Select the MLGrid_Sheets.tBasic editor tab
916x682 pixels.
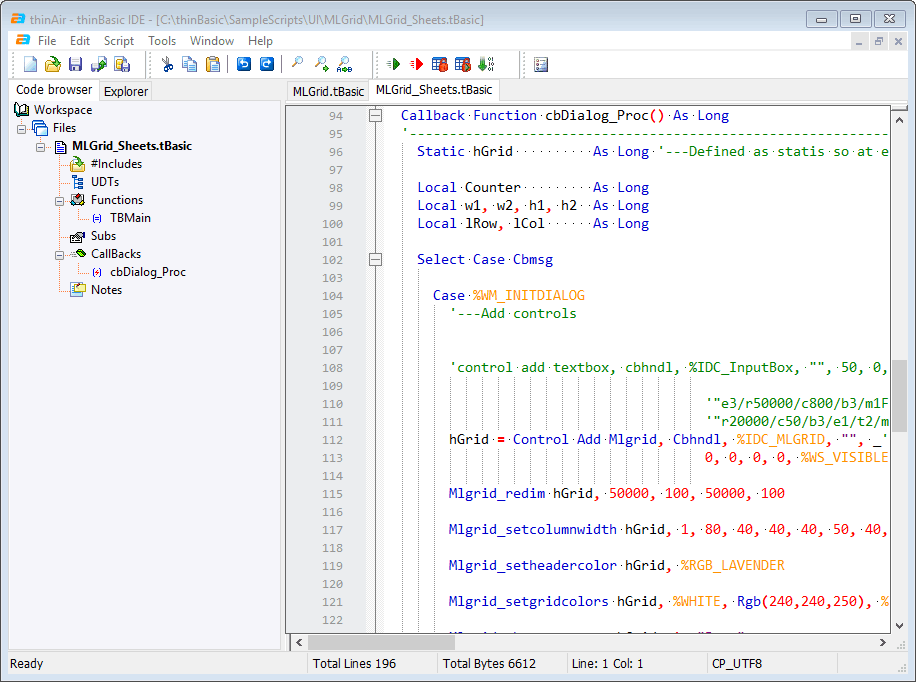pyautogui.click(x=433, y=89)
